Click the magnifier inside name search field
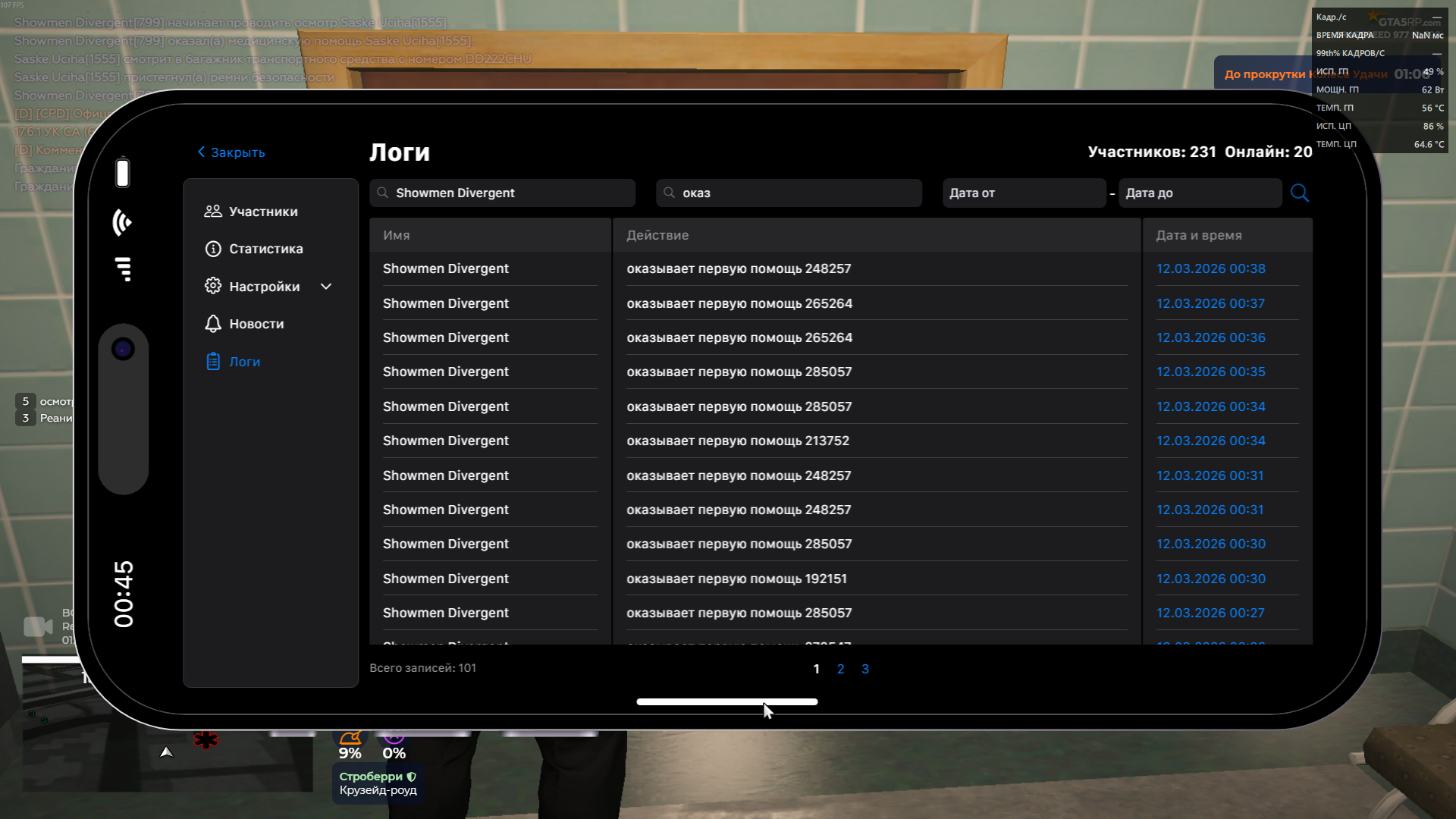1456x819 pixels. tap(383, 193)
